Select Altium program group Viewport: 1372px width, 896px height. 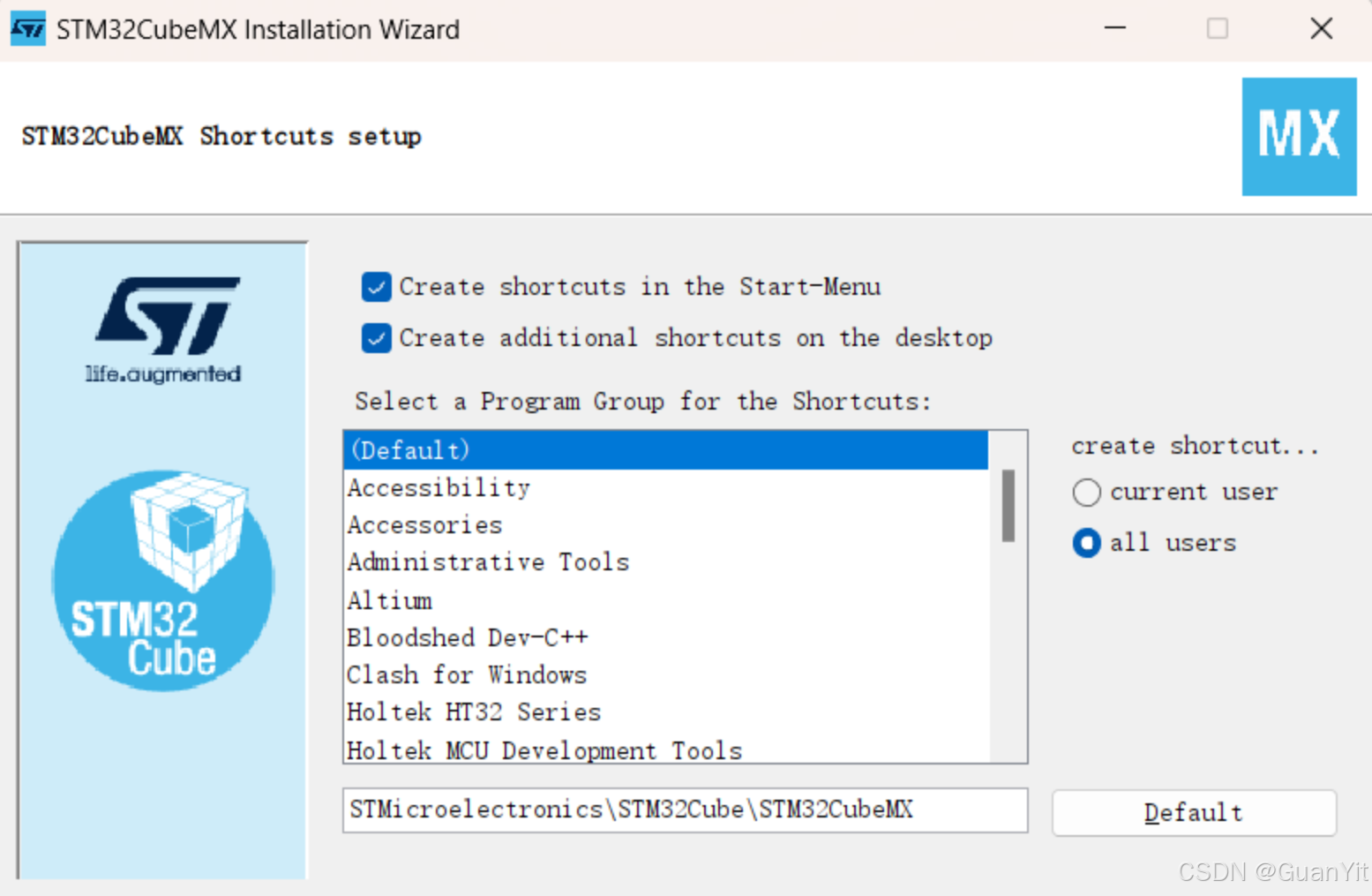coord(666,600)
